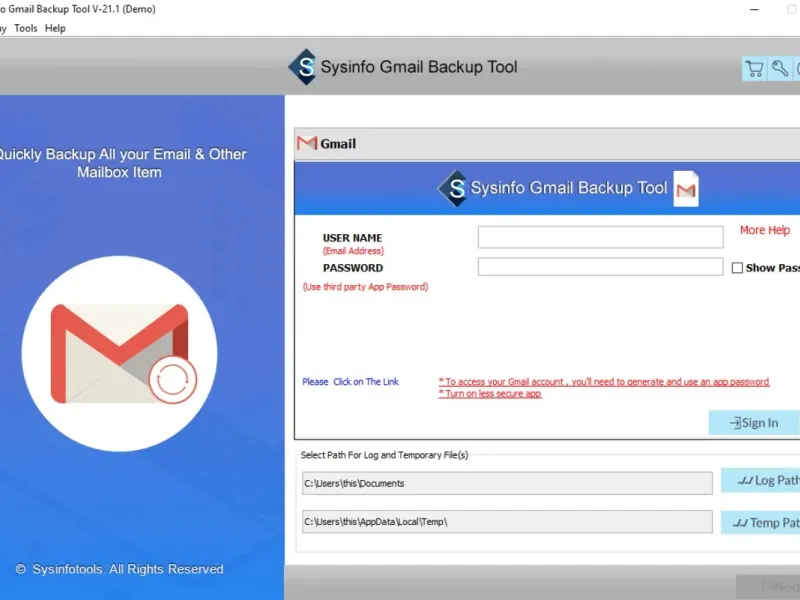Click the circular sync arrows icon
This screenshot has width=800, height=600.
click(x=173, y=380)
